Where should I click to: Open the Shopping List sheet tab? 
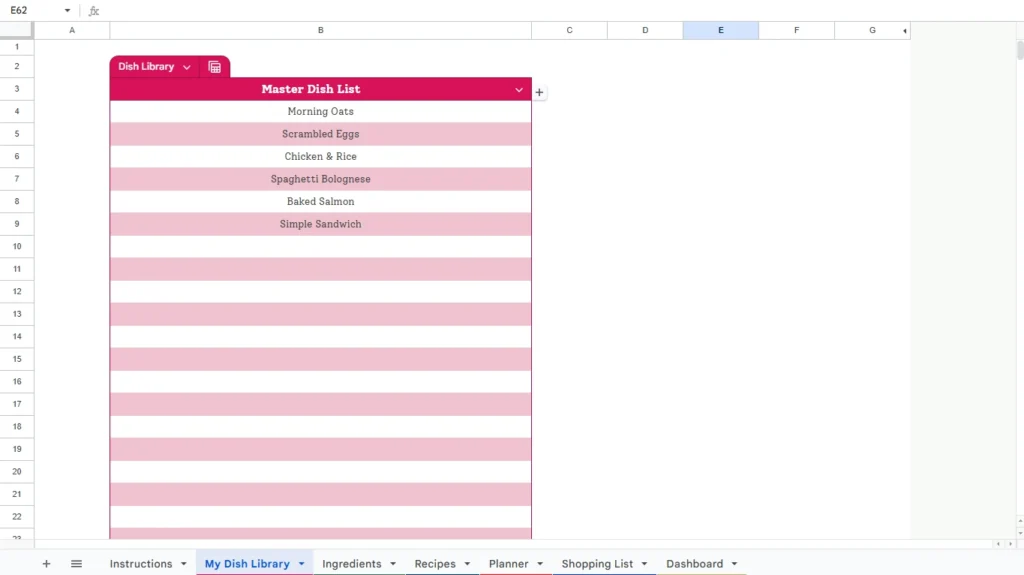point(597,563)
